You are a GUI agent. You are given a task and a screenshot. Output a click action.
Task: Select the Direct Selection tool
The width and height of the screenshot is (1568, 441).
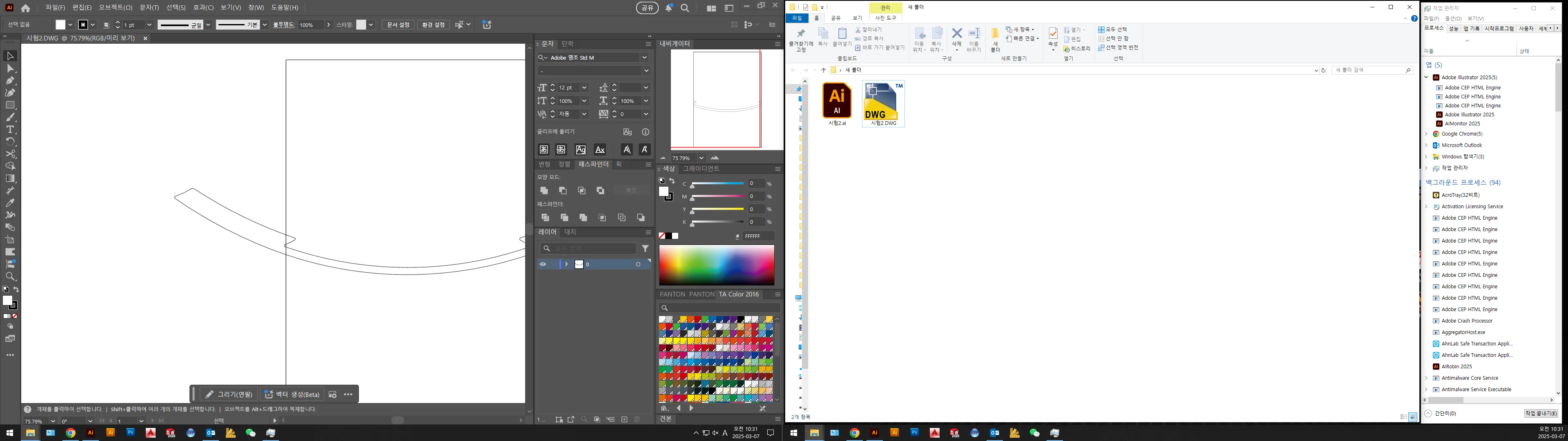[10, 68]
